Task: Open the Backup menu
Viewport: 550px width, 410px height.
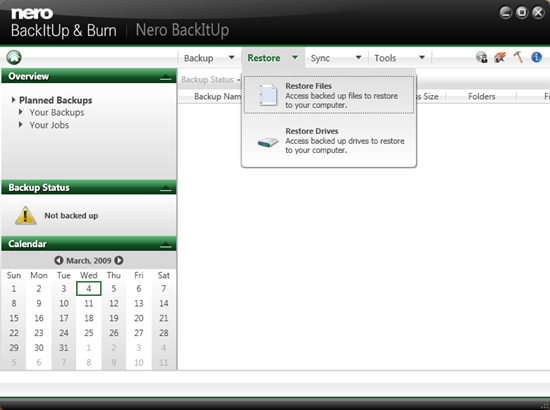Action: [x=199, y=58]
